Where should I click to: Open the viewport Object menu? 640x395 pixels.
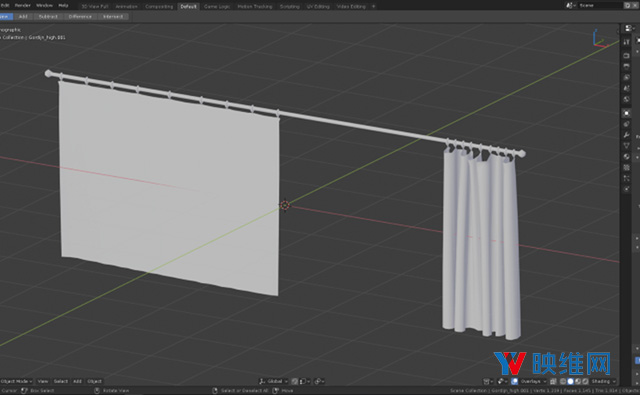95,382
